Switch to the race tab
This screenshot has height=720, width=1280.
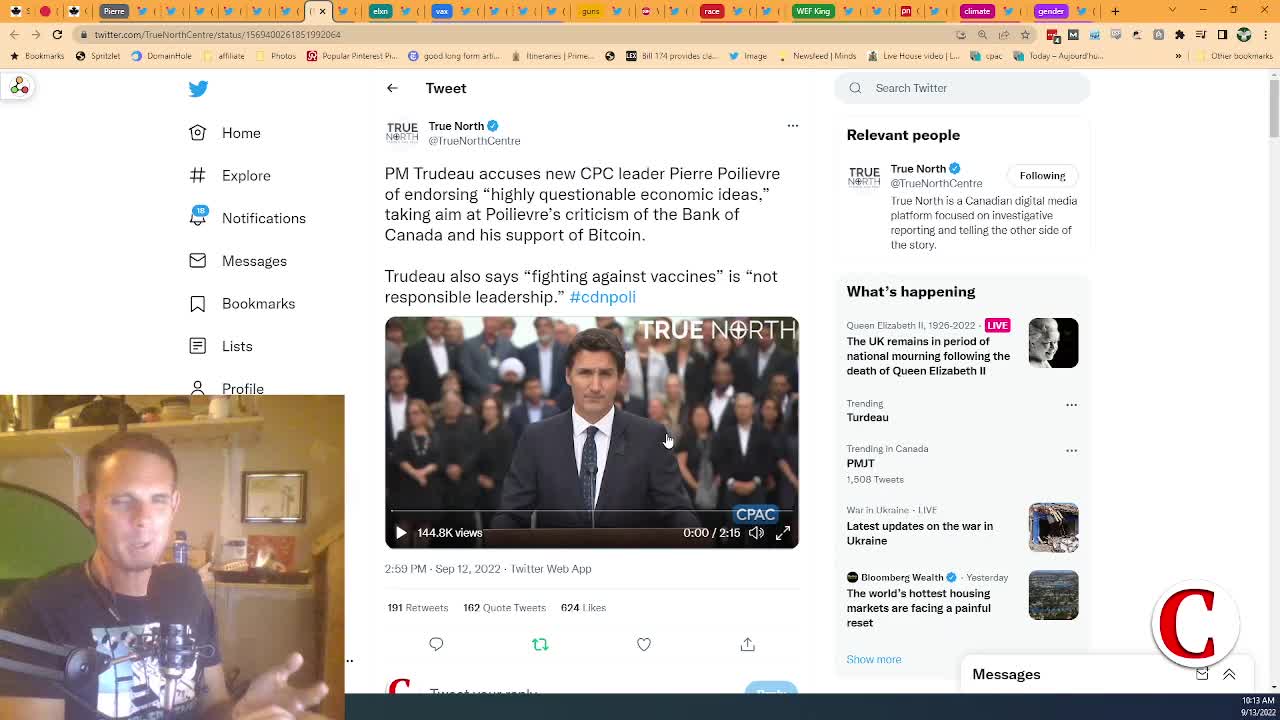[x=711, y=11]
